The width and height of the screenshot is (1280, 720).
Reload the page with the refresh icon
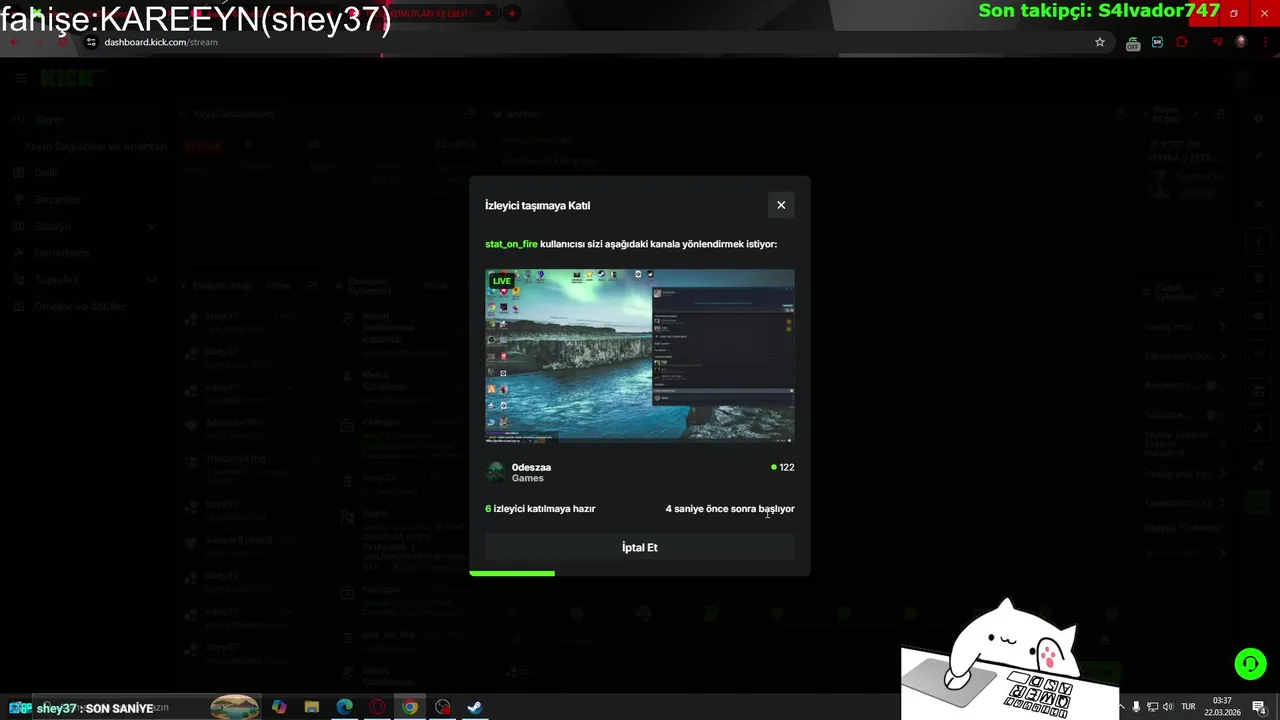[x=62, y=42]
